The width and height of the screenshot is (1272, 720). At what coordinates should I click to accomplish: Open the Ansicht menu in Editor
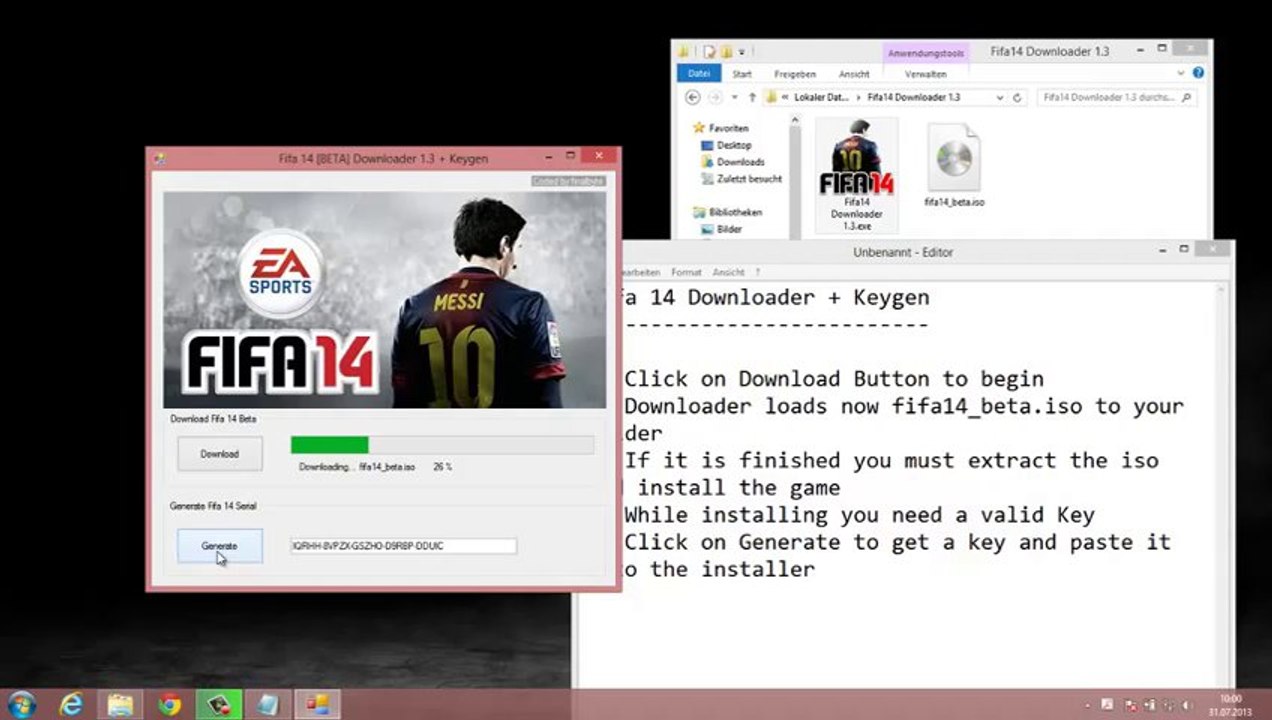pyautogui.click(x=729, y=272)
